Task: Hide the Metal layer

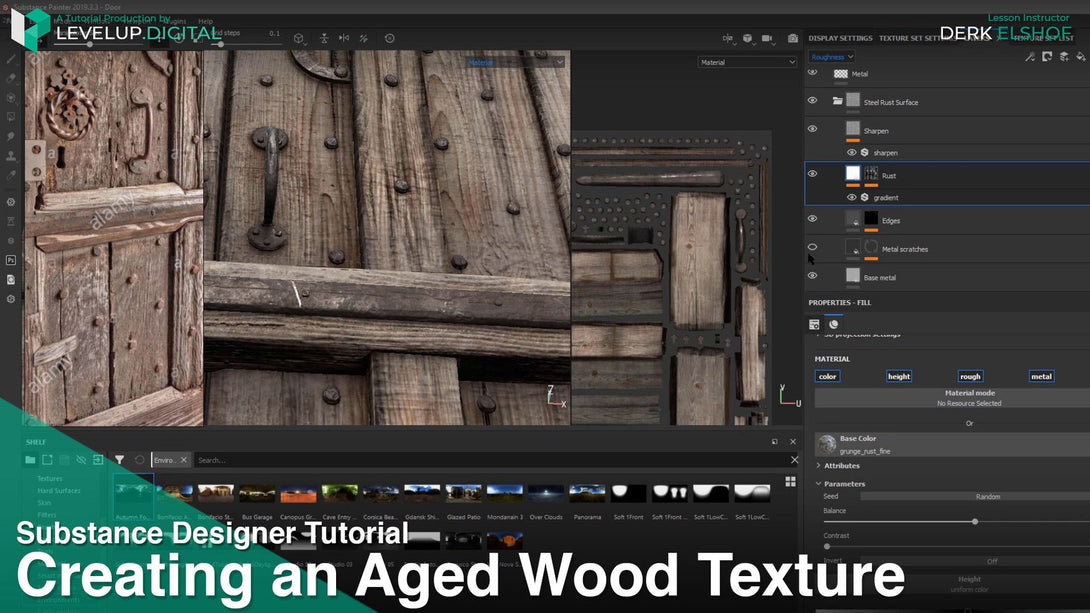Action: click(812, 72)
